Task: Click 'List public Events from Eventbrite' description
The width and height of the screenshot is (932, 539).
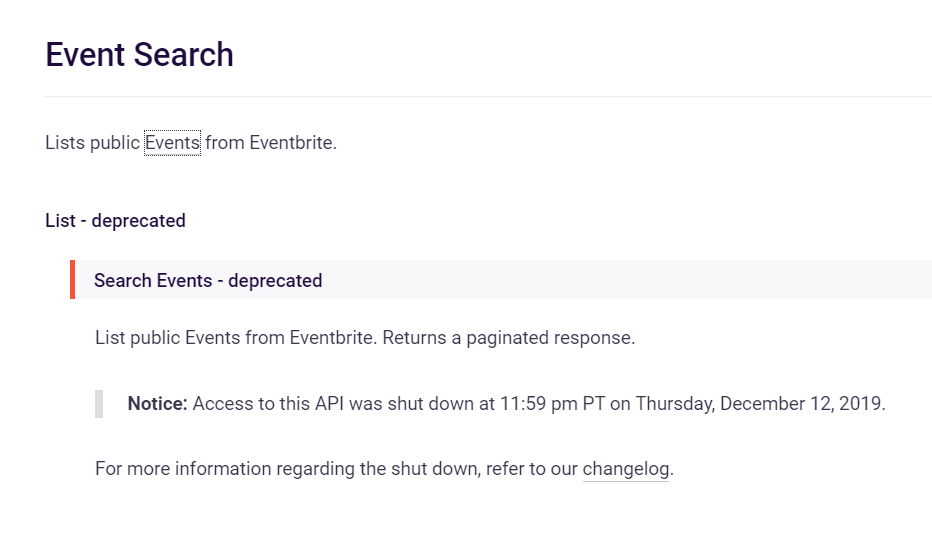Action: 235,338
